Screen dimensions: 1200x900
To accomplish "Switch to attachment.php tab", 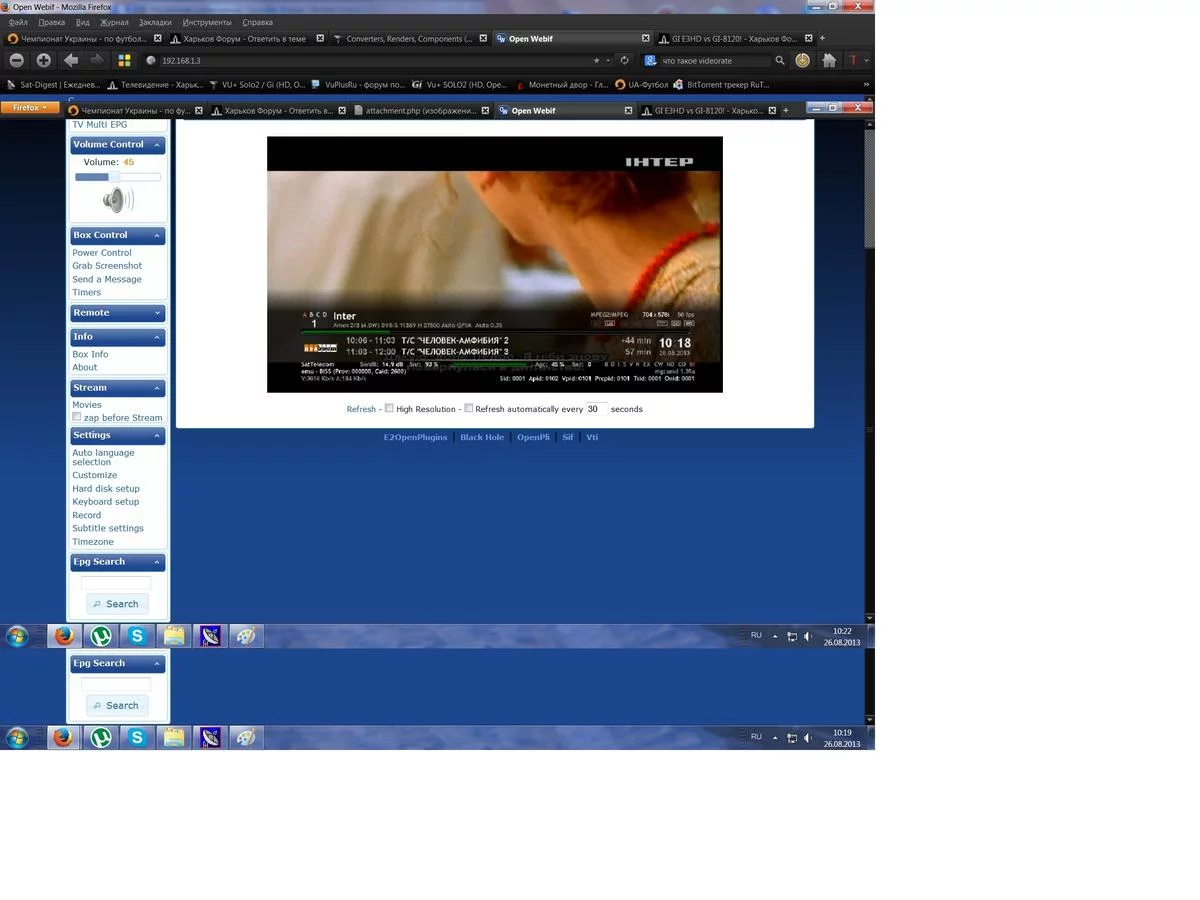I will pos(421,111).
